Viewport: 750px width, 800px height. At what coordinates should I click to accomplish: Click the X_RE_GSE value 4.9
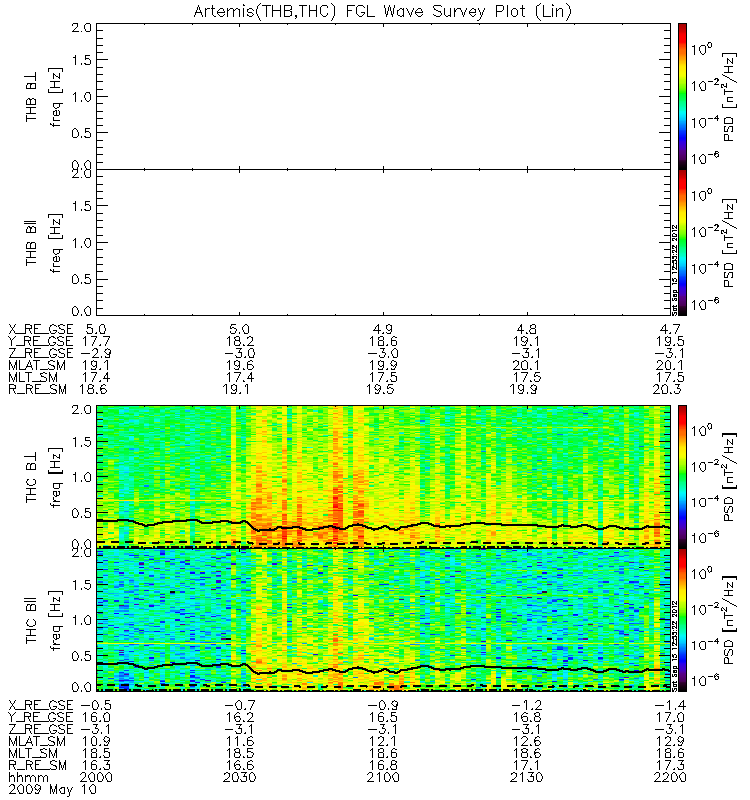point(383,329)
